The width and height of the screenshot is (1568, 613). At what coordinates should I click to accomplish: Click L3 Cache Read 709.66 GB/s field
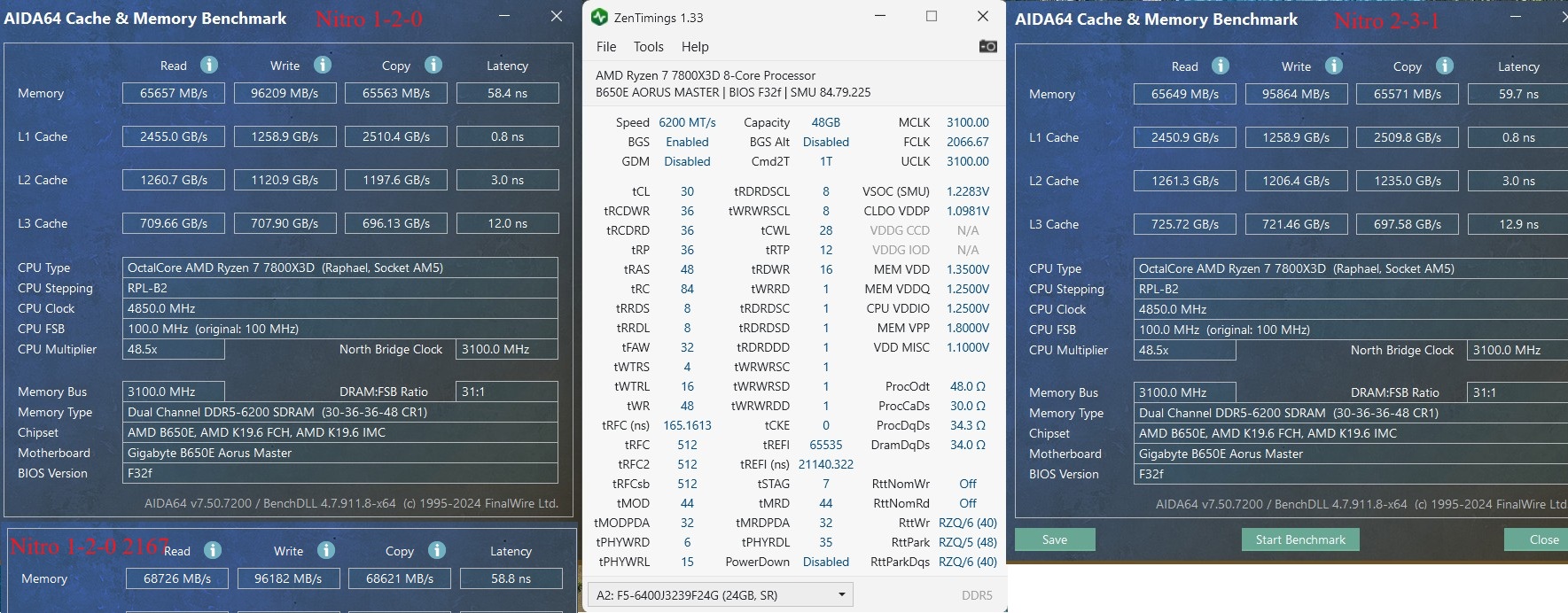point(174,223)
